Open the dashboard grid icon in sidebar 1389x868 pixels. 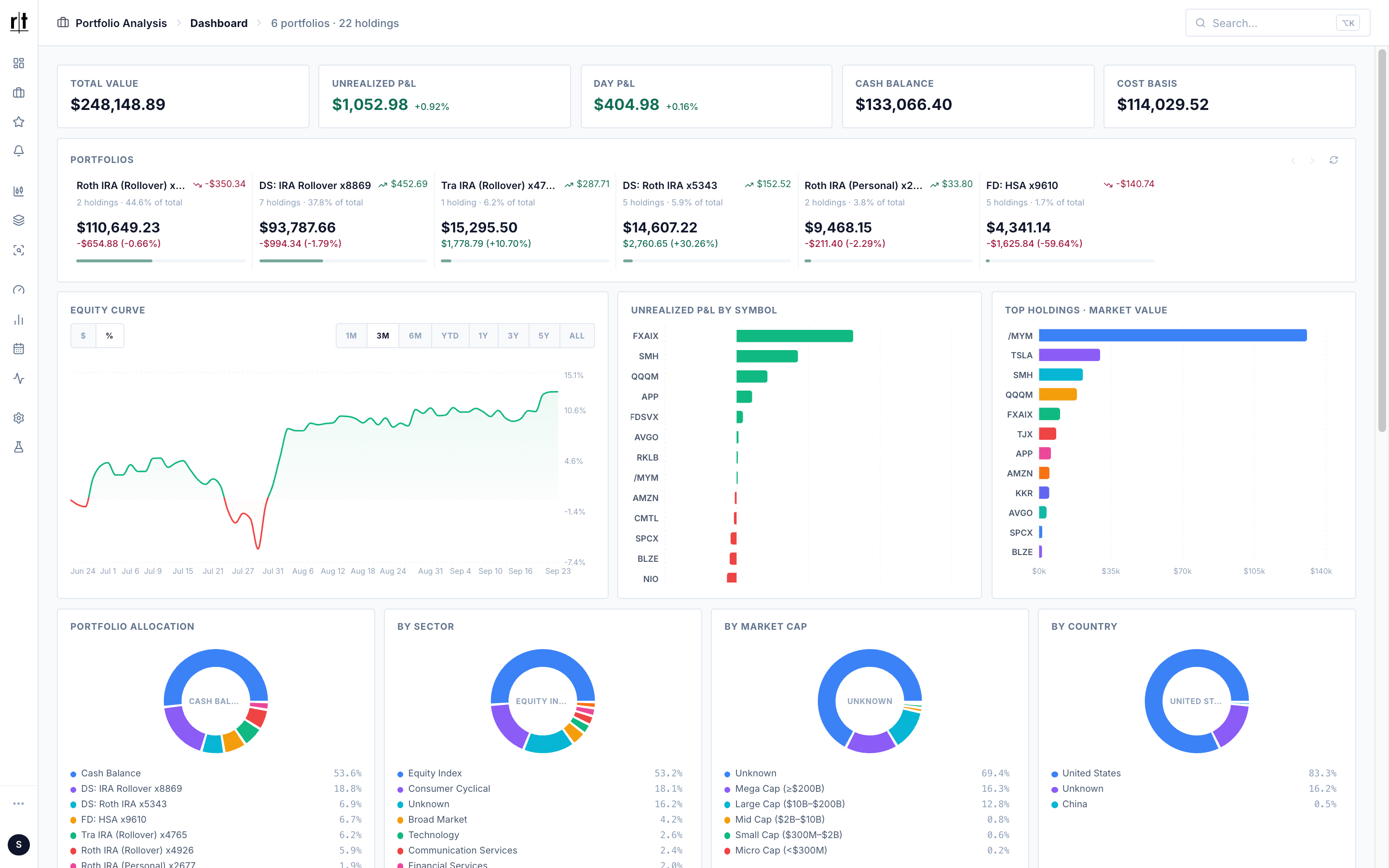point(19,63)
